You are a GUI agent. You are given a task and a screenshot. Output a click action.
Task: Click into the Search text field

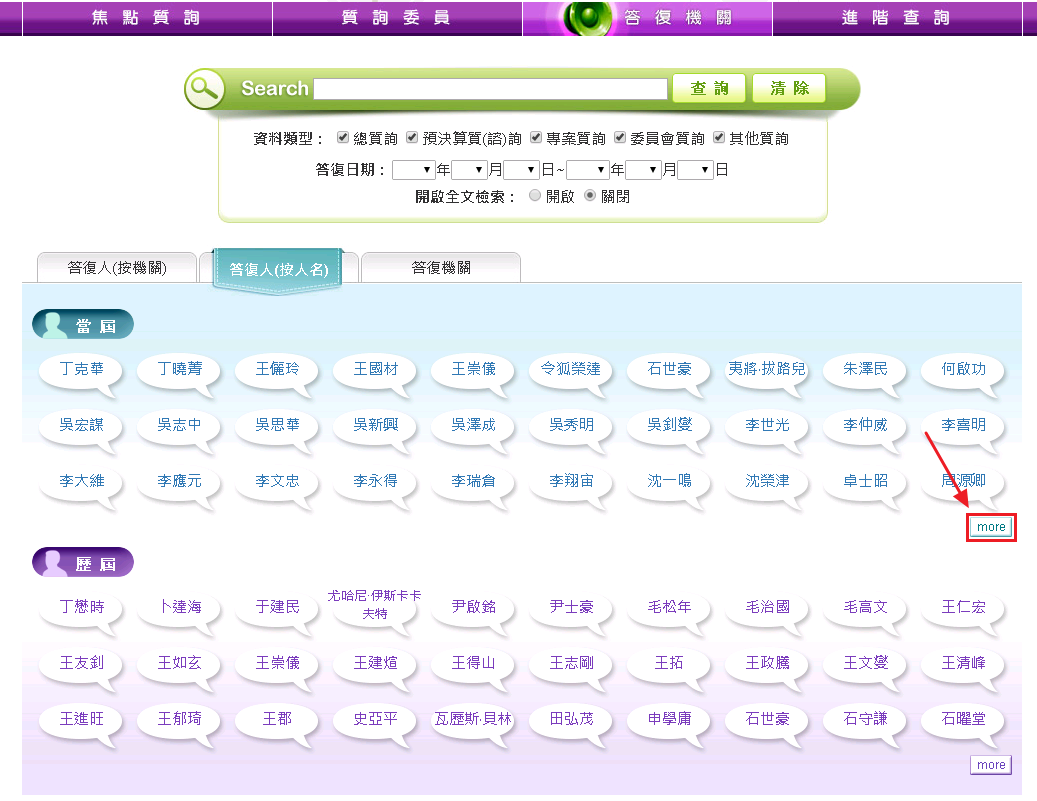(490, 89)
